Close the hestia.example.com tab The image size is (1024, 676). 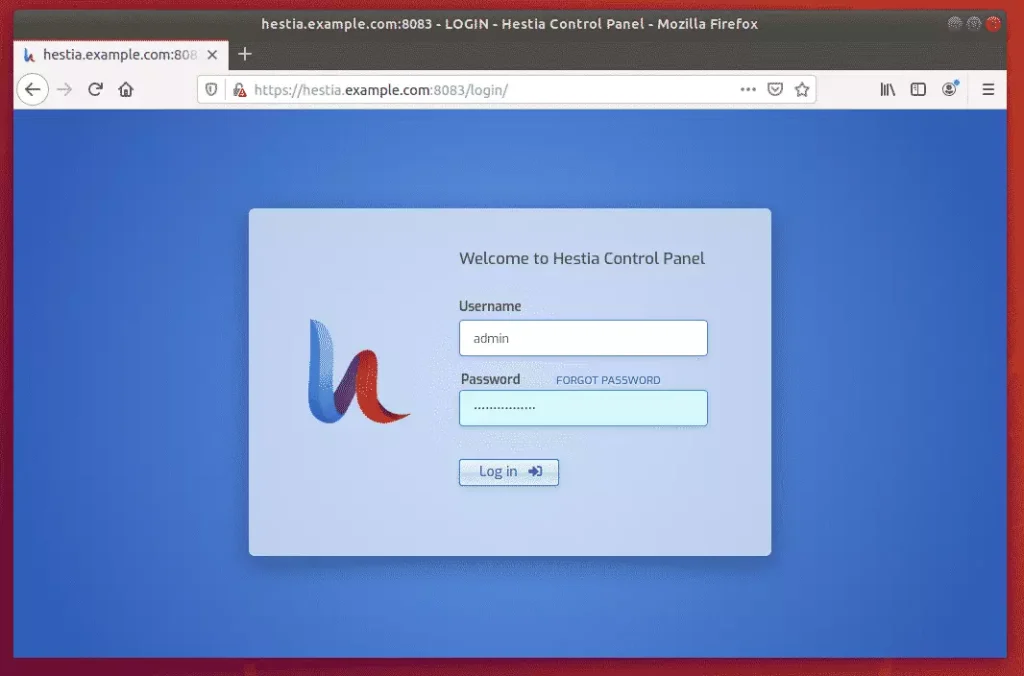click(212, 55)
